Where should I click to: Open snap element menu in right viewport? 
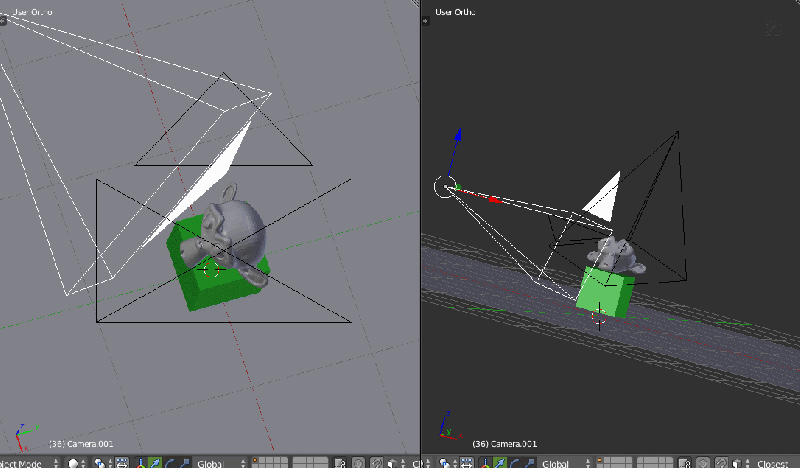coord(739,463)
